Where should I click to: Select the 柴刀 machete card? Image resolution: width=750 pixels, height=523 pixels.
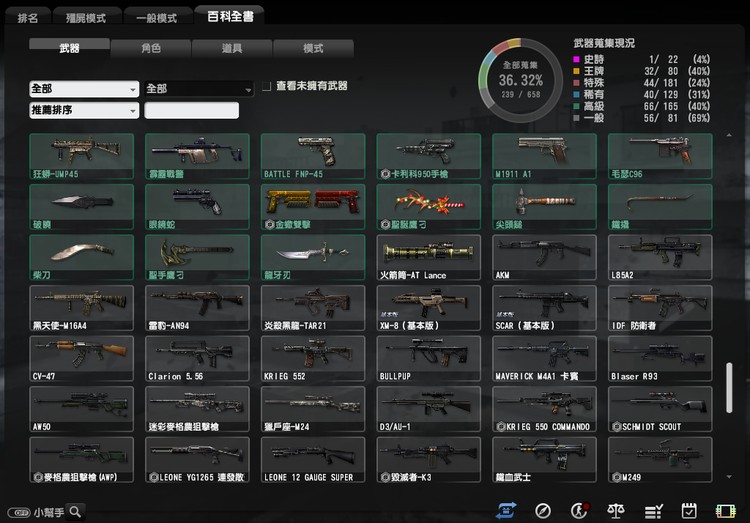81,257
